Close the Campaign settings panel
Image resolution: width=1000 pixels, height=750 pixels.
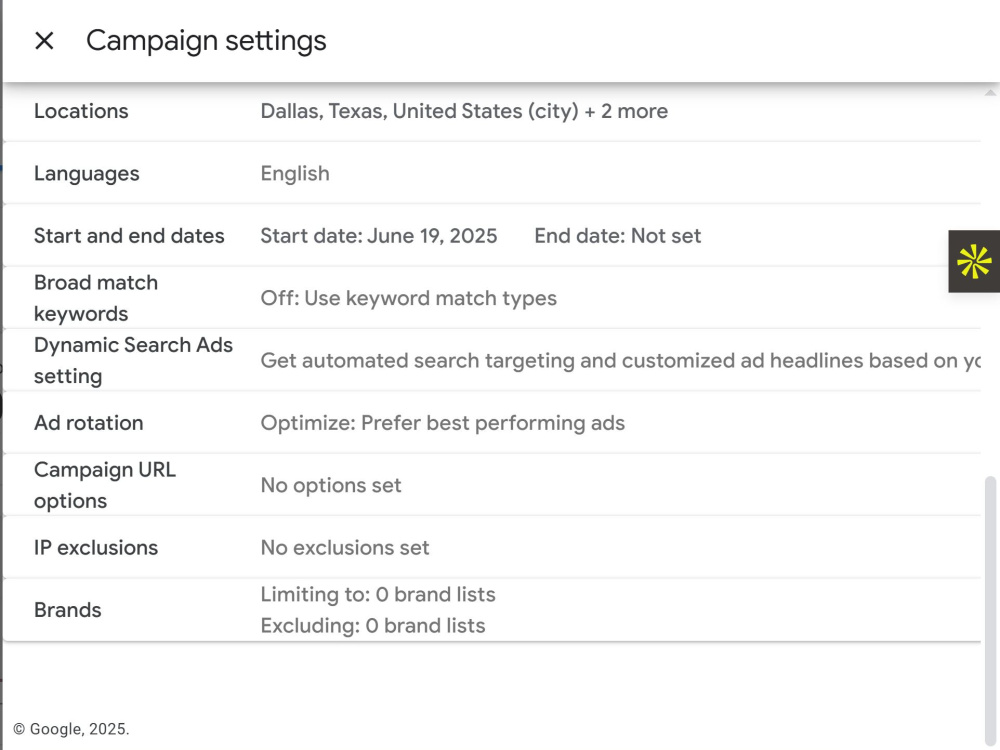pos(44,41)
